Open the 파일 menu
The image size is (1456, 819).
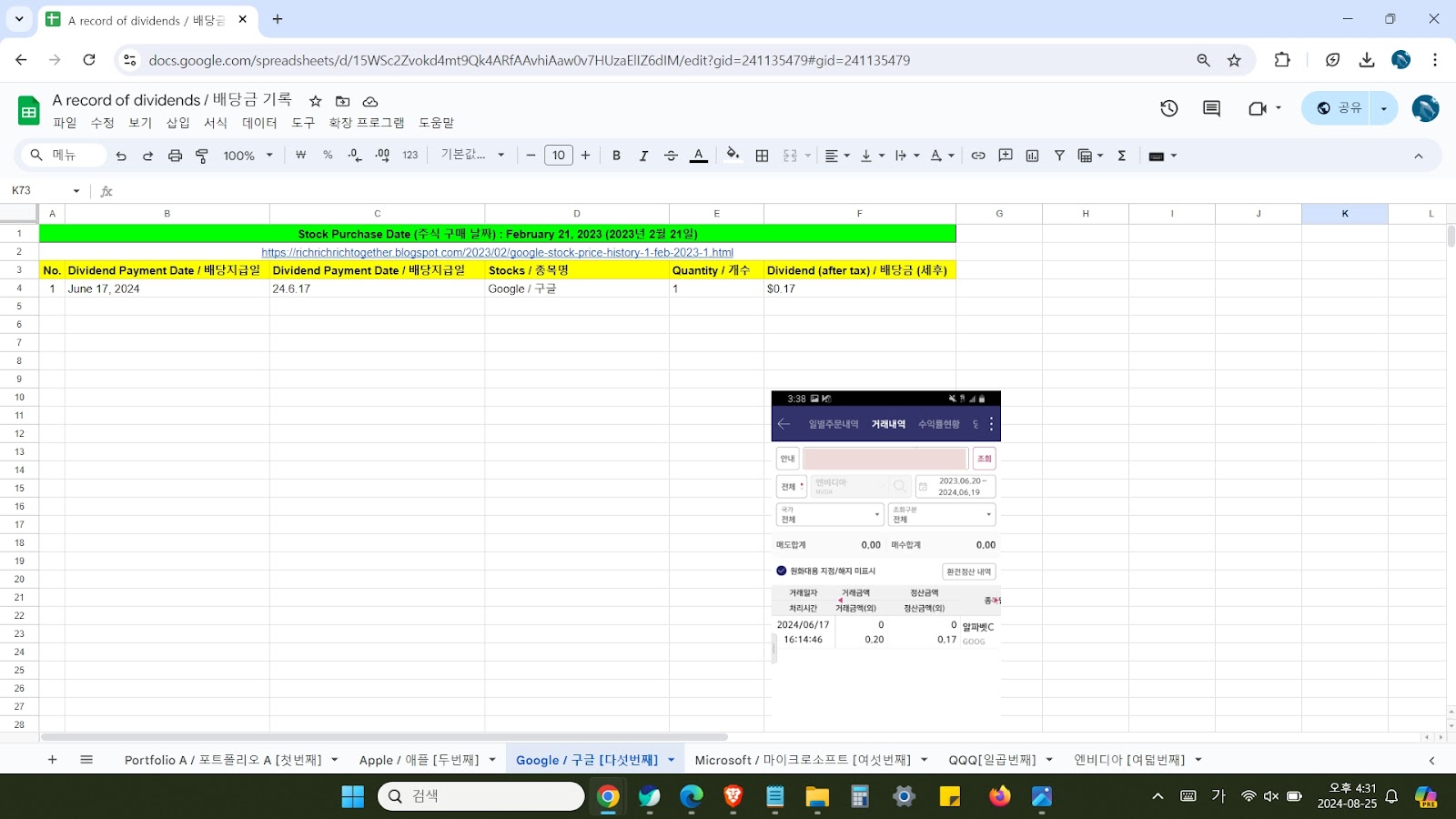pyautogui.click(x=65, y=123)
